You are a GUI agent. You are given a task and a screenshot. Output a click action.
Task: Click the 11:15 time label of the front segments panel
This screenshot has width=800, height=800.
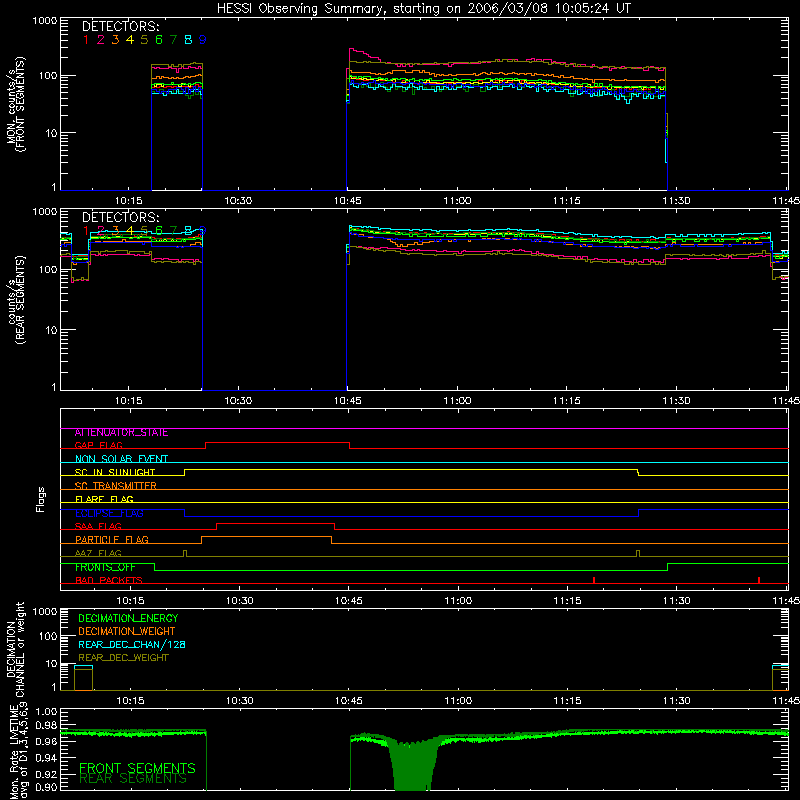click(566, 201)
